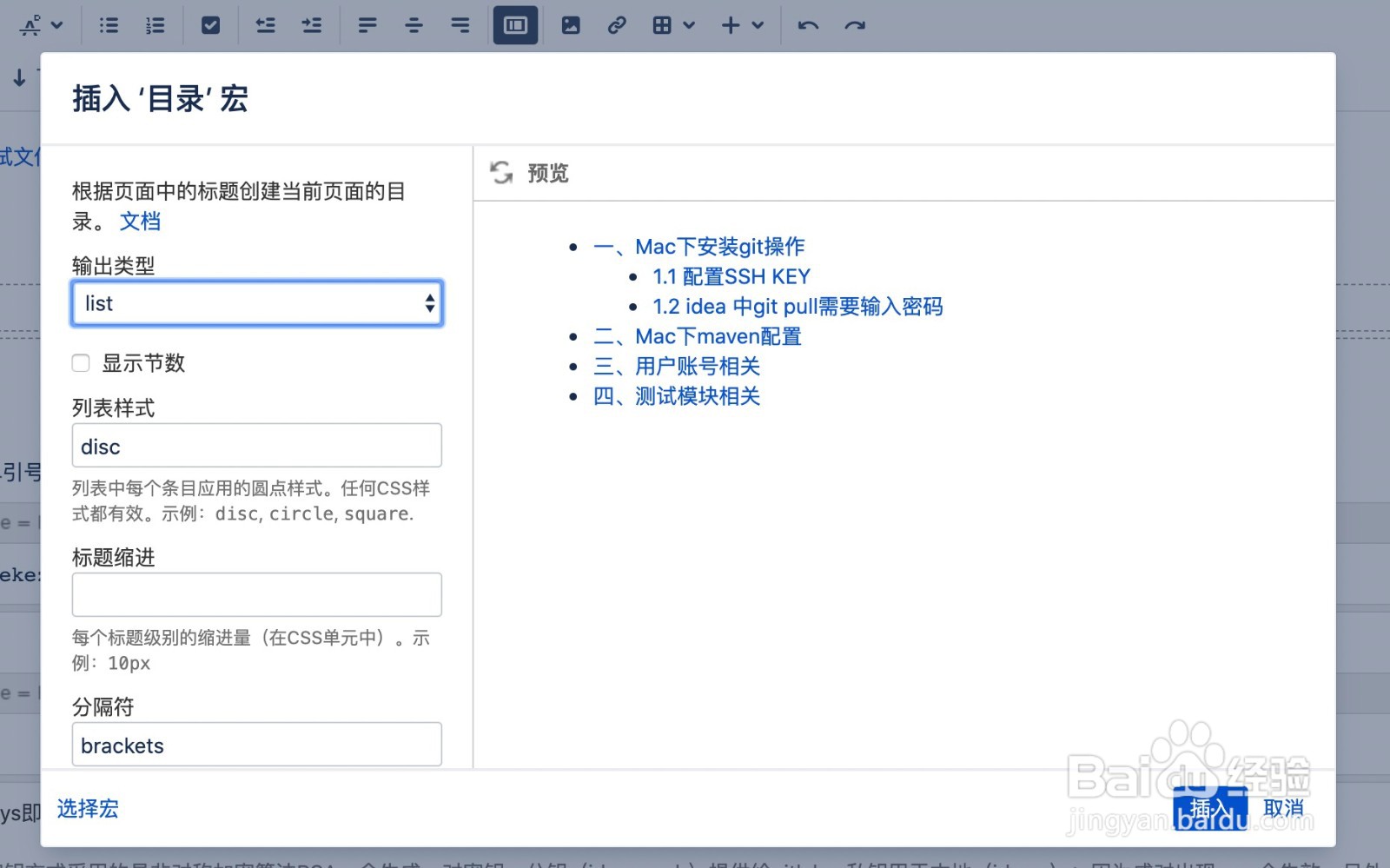This screenshot has width=1390, height=868.
Task: Decrease indent using the outdent icon
Action: [265, 25]
